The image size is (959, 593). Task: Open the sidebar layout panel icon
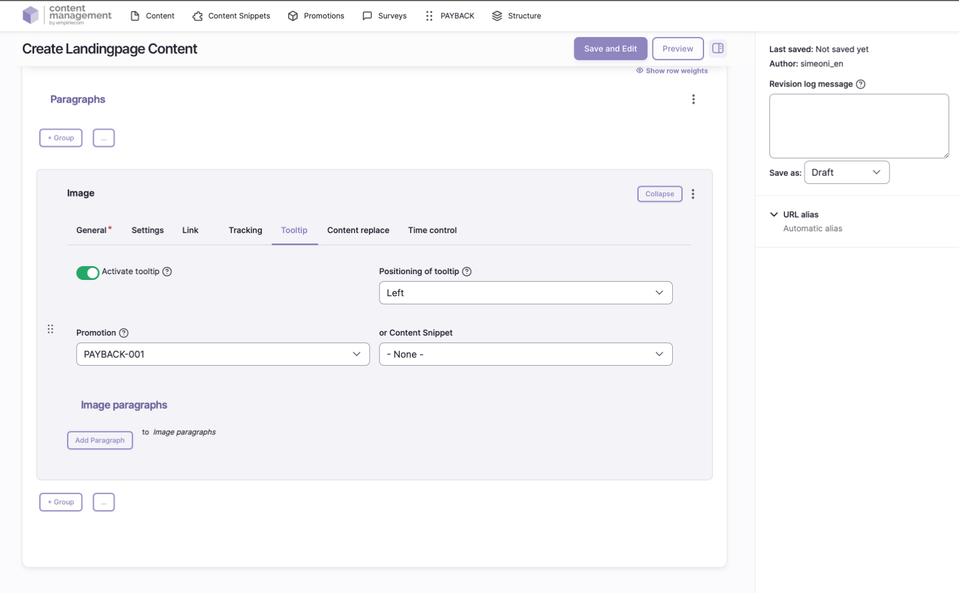click(718, 47)
